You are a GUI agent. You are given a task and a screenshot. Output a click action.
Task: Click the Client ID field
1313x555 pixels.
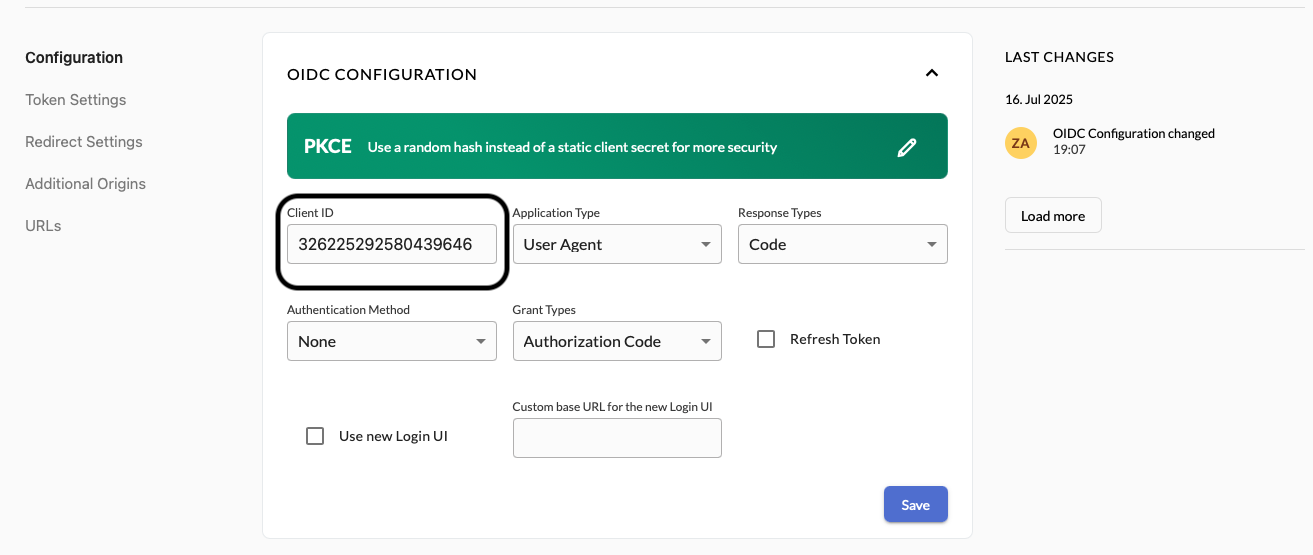pyautogui.click(x=392, y=244)
